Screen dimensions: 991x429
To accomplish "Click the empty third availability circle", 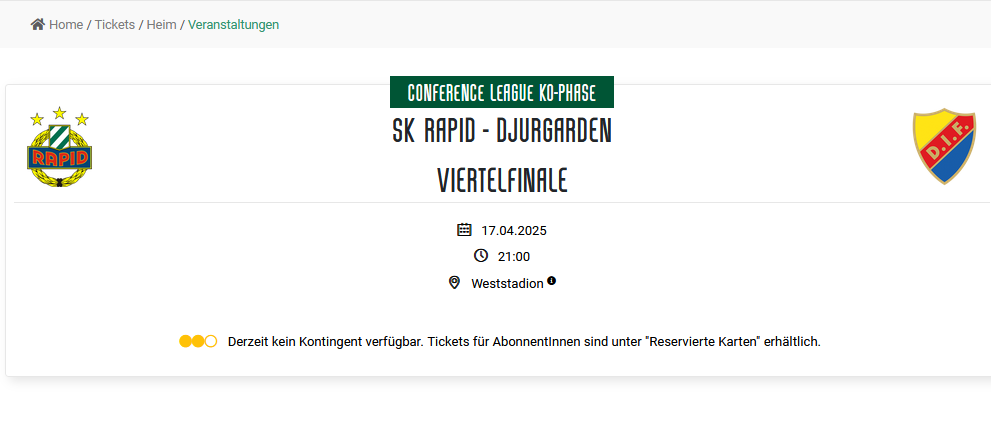I will (x=211, y=341).
